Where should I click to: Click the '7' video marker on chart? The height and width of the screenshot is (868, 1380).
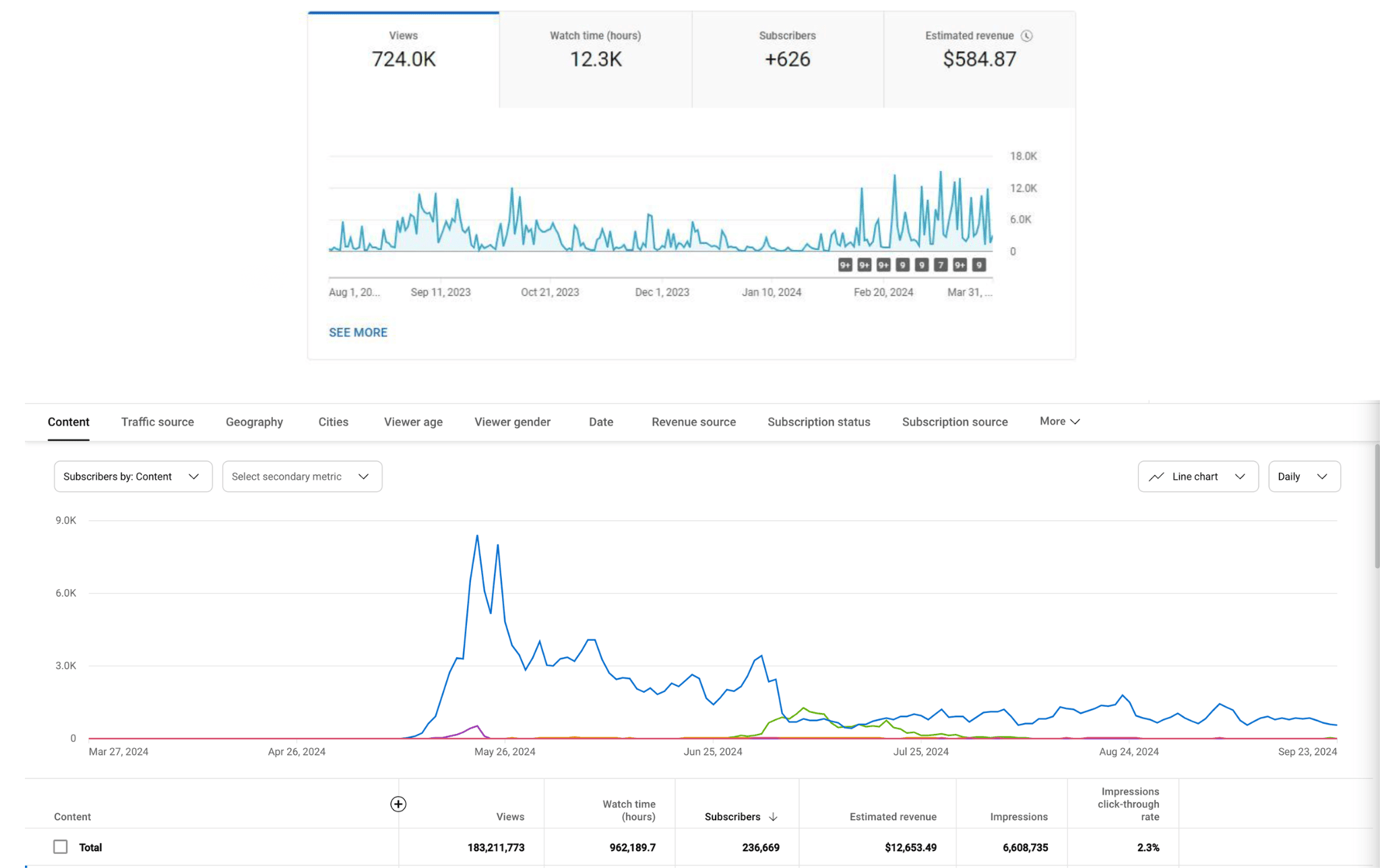pyautogui.click(x=941, y=265)
